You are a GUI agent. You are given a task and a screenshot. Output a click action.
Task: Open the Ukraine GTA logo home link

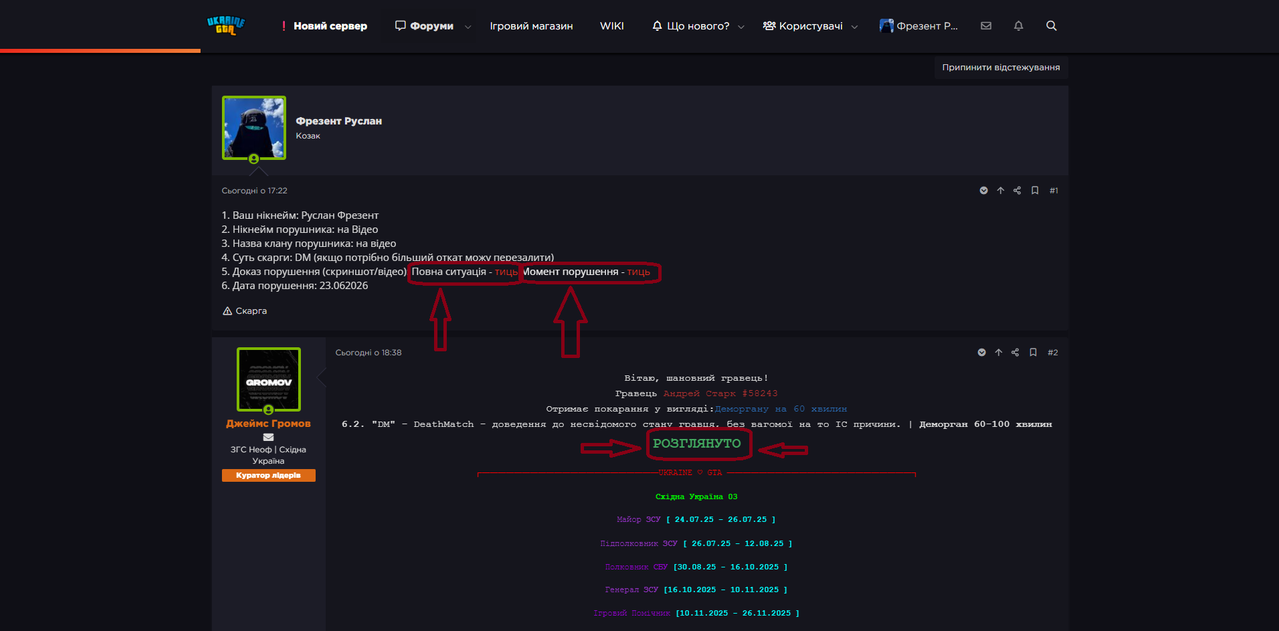[x=226, y=24]
